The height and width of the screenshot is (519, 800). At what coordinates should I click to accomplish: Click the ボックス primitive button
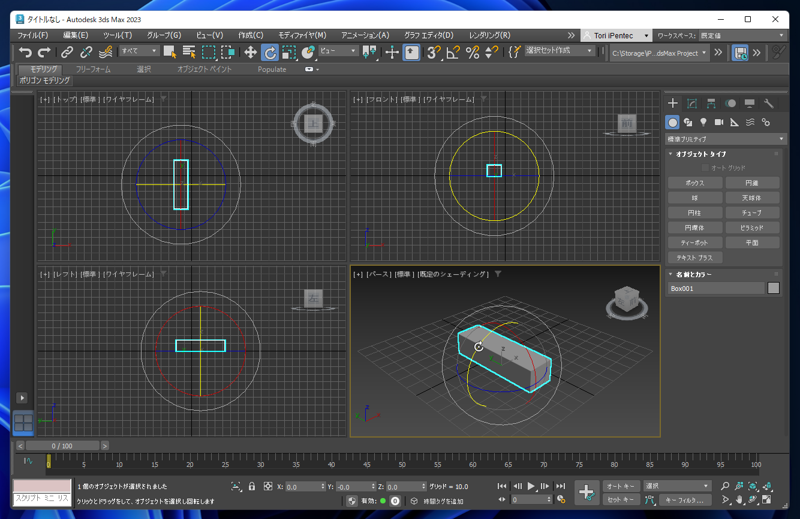[x=695, y=183]
